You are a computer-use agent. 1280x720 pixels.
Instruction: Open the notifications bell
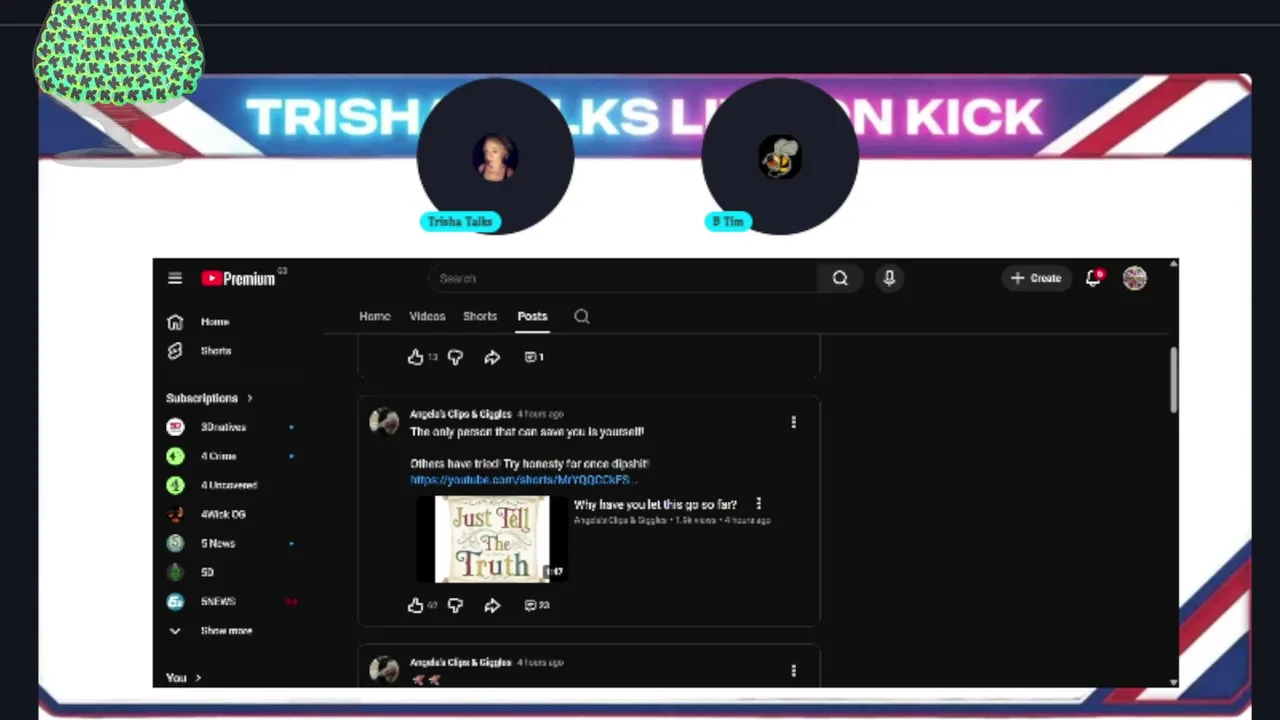tap(1093, 278)
